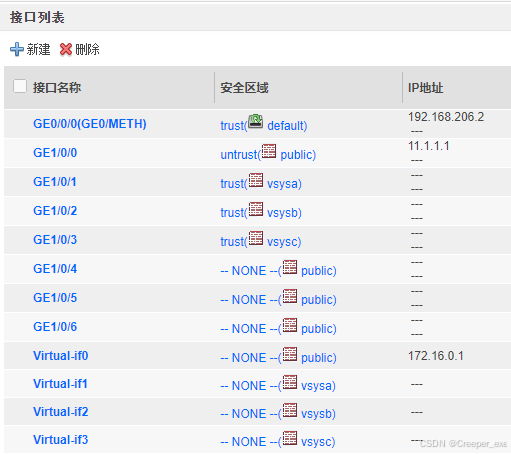Open interface GE1/0/5
The width and height of the screenshot is (511, 455).
(x=55, y=298)
